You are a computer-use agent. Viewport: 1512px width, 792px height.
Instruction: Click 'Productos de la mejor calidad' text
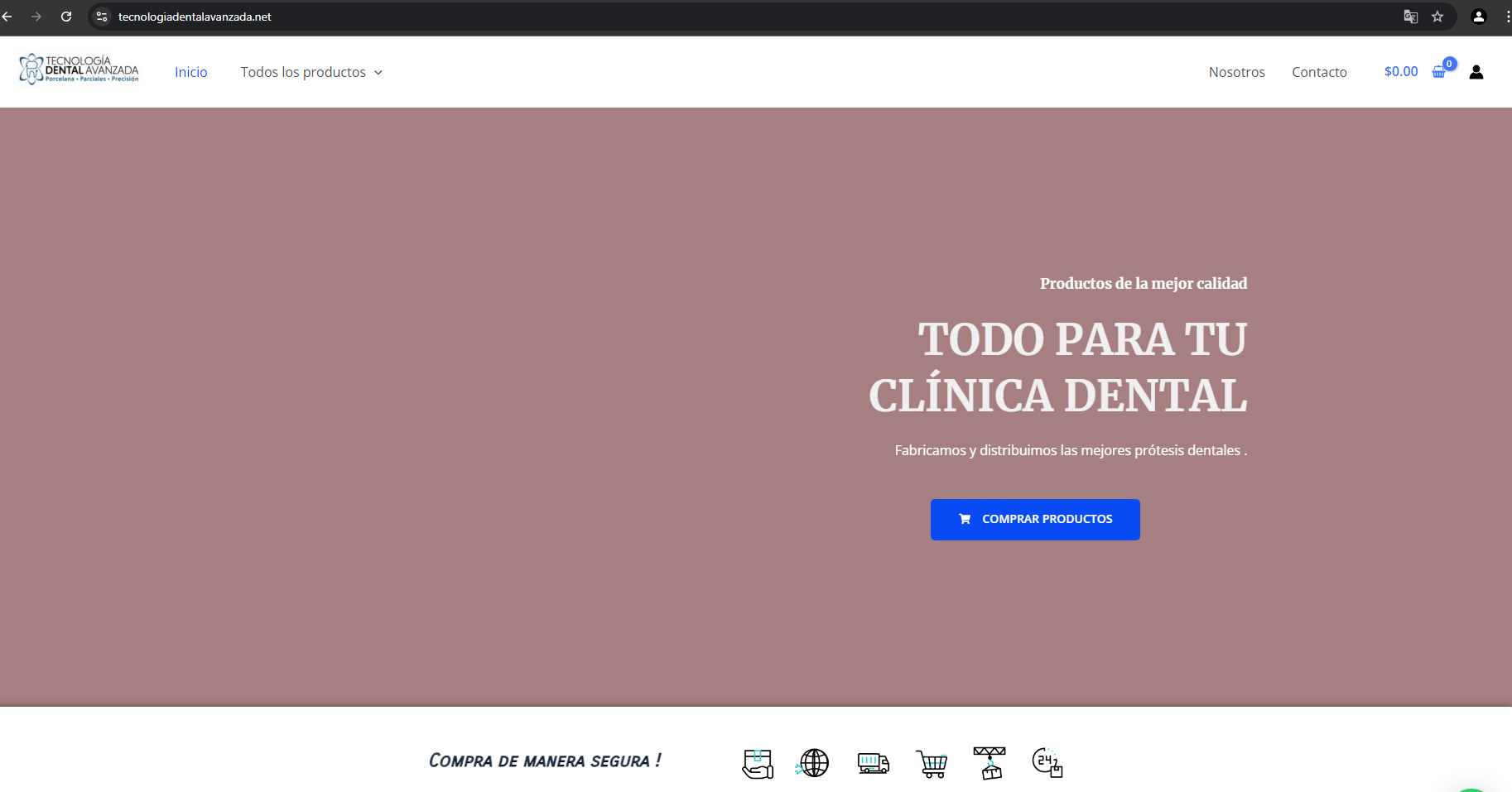[x=1144, y=283]
